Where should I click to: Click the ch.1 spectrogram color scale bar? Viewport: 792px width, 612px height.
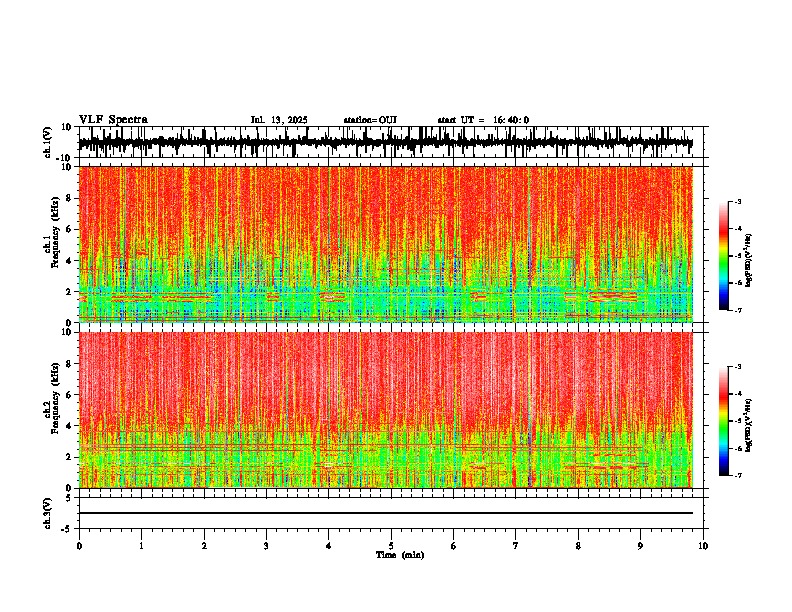723,256
